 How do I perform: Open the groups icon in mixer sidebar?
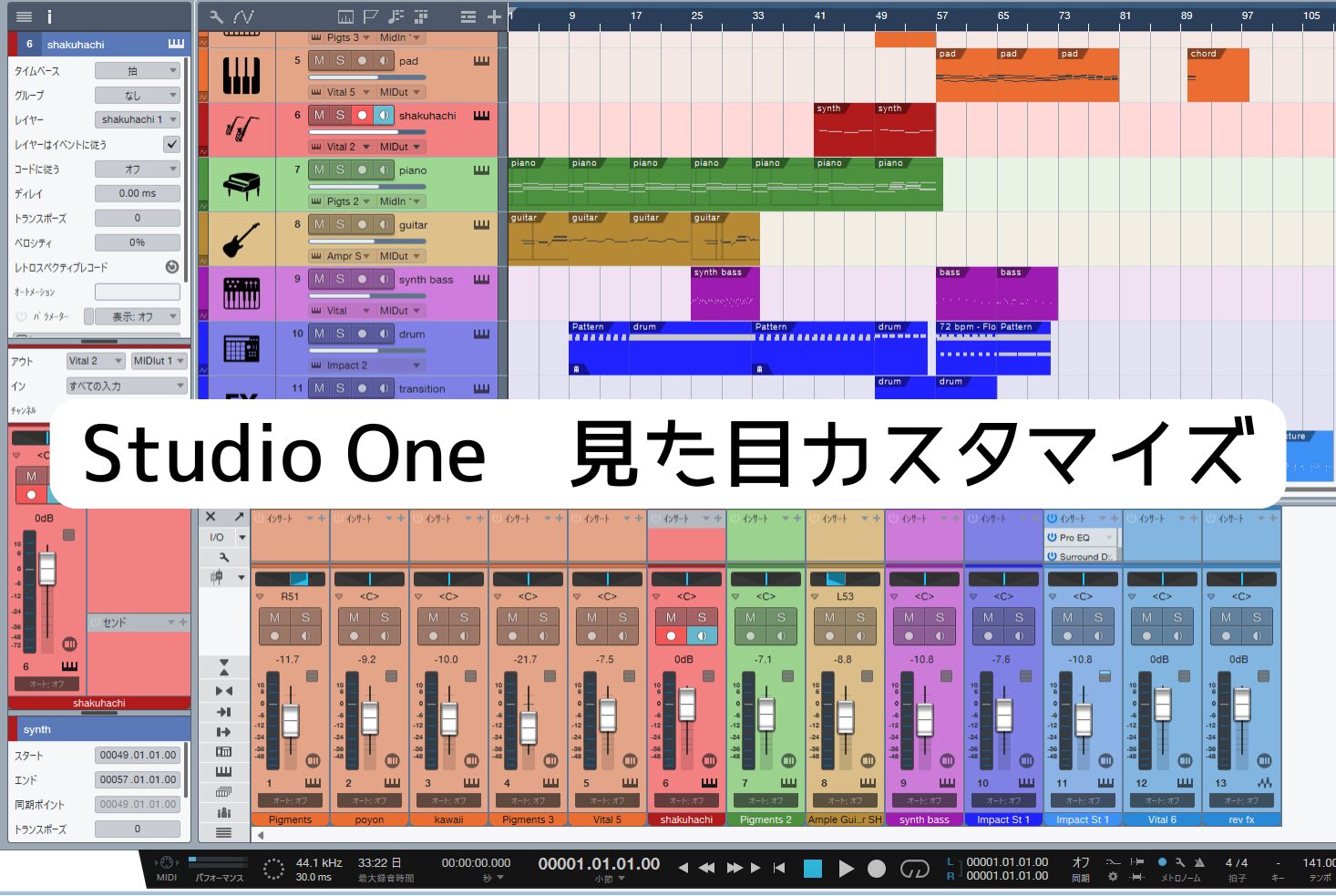pyautogui.click(x=223, y=812)
